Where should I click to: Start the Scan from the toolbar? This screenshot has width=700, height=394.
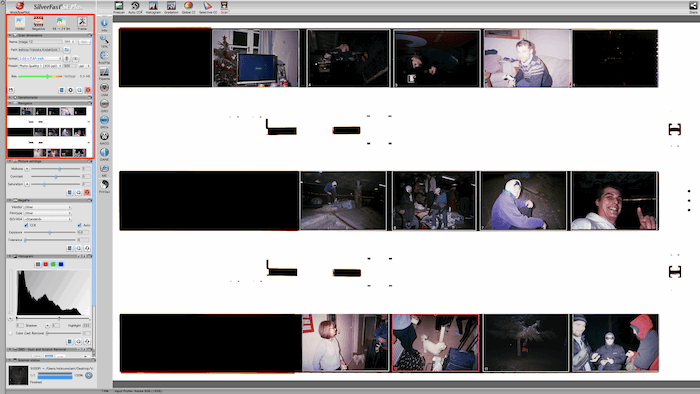point(224,7)
